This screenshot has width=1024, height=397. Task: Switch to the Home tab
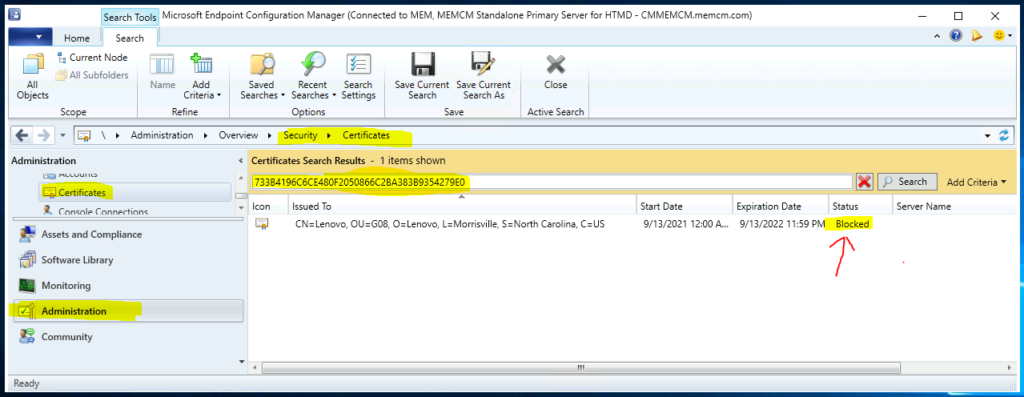pos(77,38)
